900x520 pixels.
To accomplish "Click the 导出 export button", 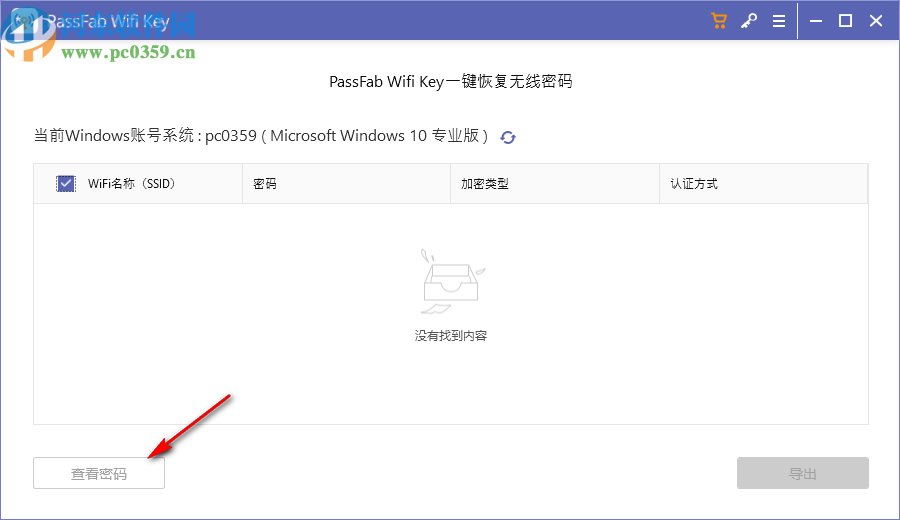I will [x=802, y=474].
